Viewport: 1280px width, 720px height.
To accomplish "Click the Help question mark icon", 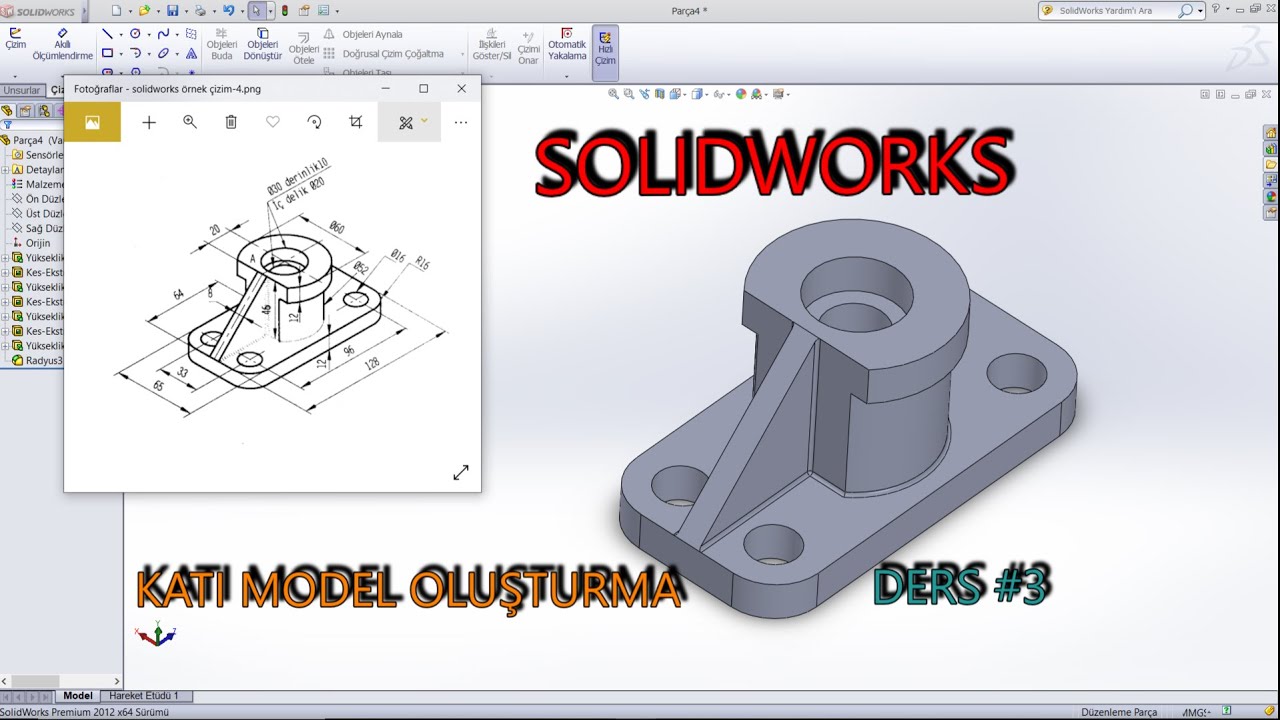I will coord(1215,9).
